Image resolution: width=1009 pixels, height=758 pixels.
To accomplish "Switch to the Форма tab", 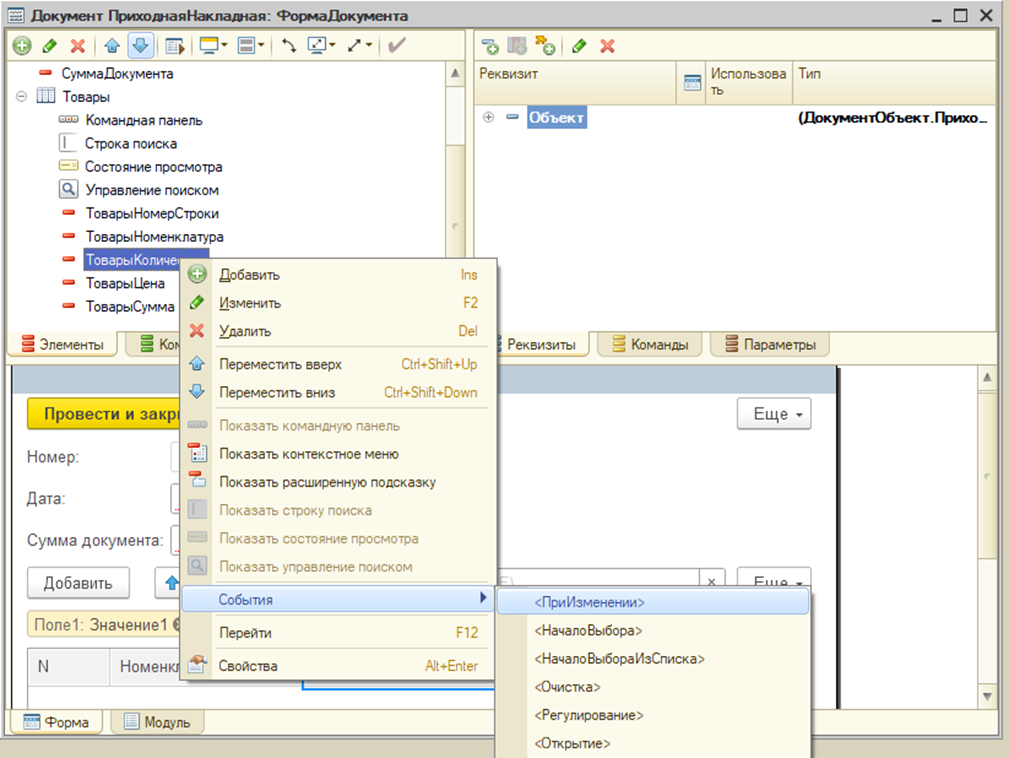I will [x=57, y=722].
